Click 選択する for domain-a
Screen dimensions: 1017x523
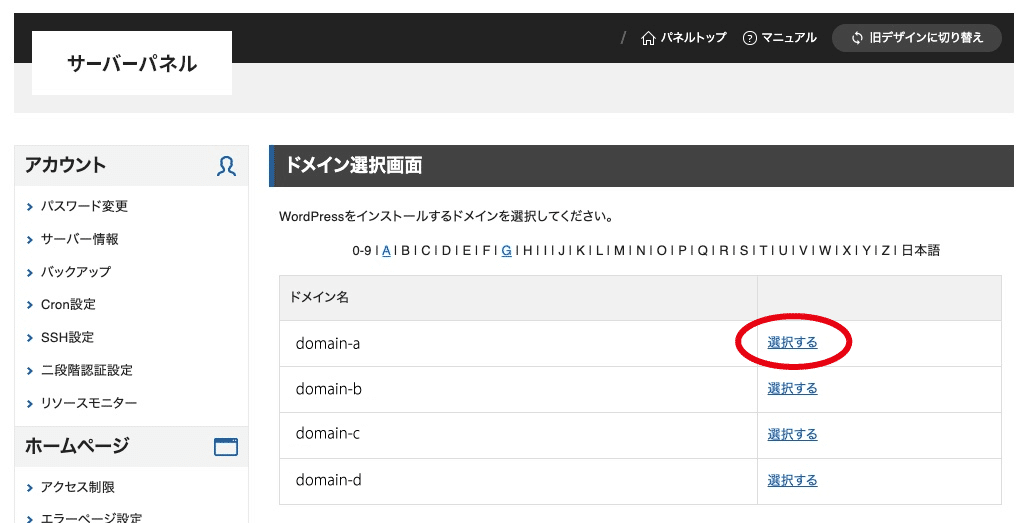pos(793,343)
